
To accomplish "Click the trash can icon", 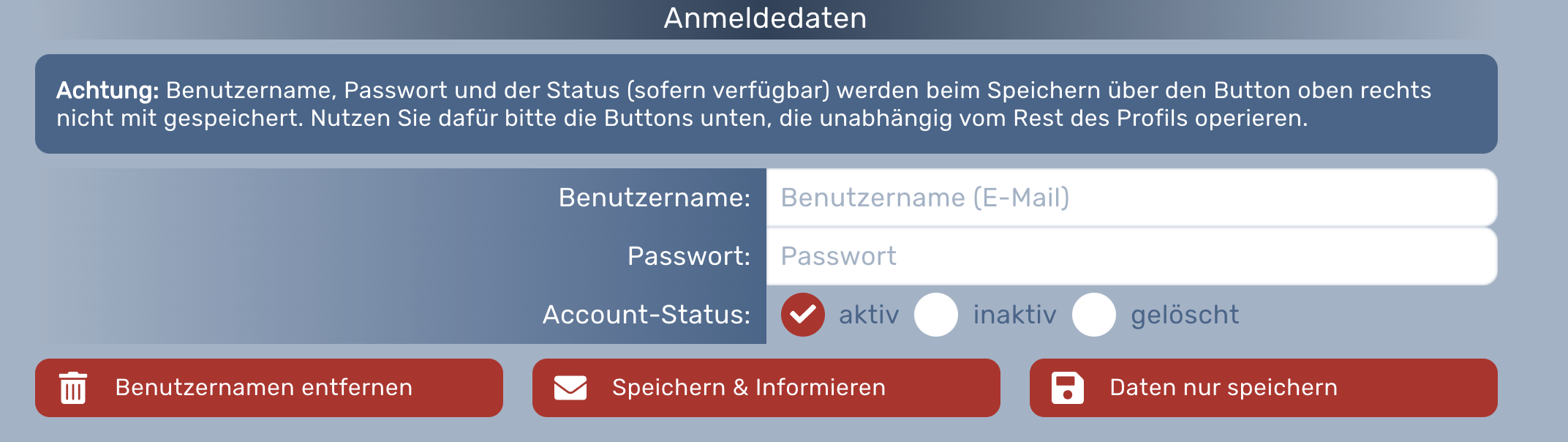I will 73,388.
